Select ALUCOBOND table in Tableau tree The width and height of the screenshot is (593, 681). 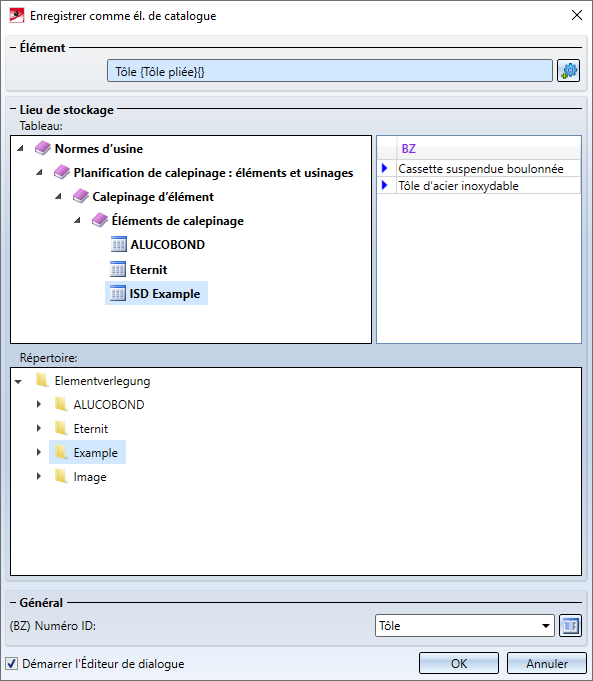tap(167, 245)
